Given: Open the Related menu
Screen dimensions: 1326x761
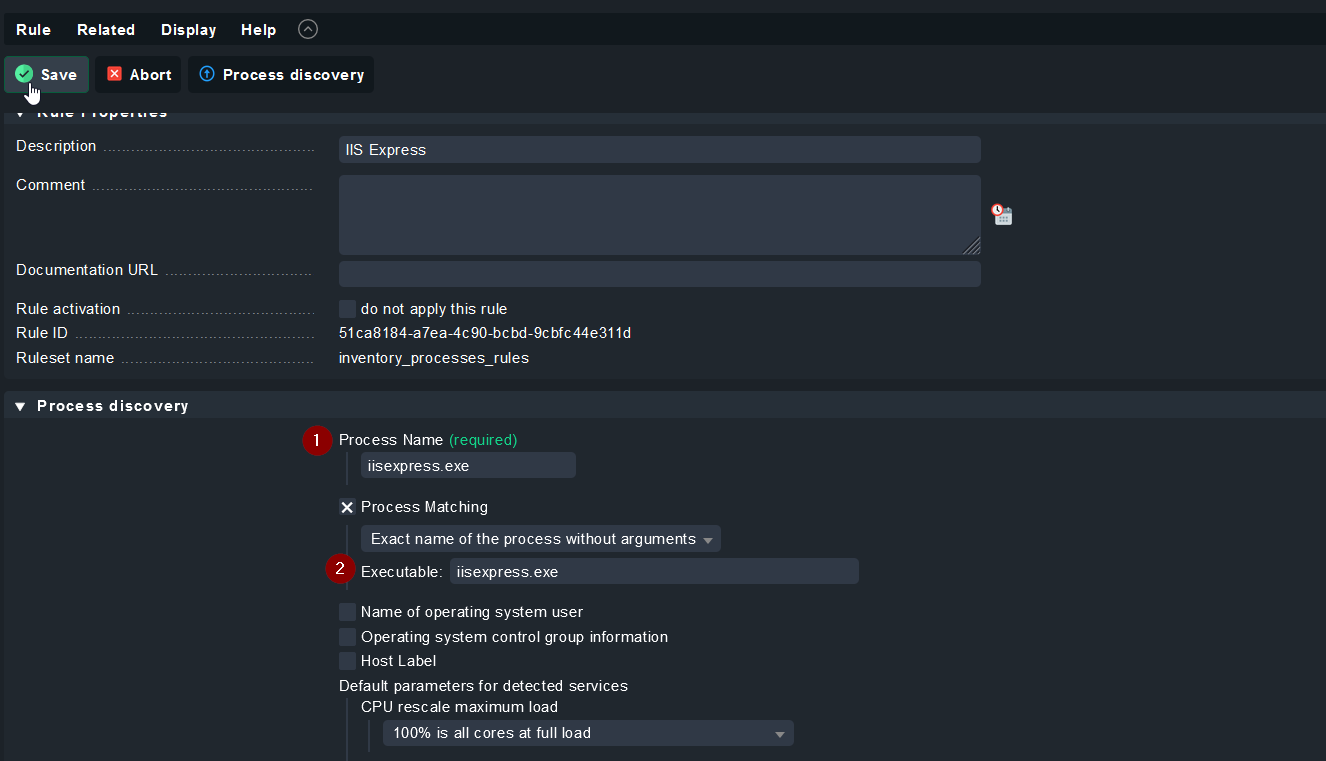Looking at the screenshot, I should click(x=106, y=30).
